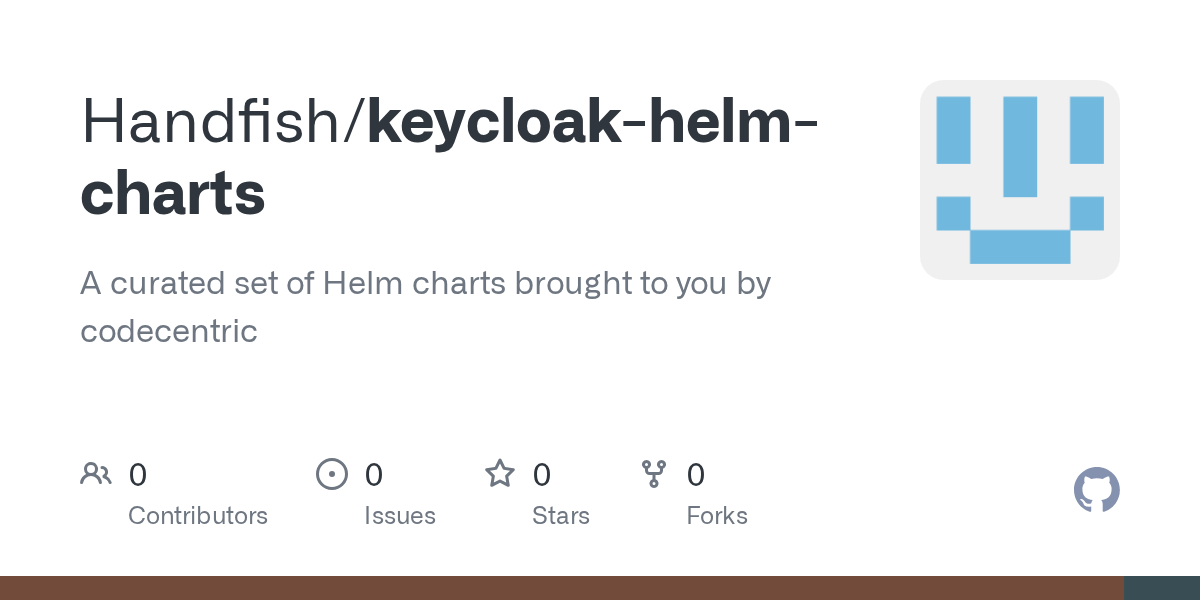This screenshot has height=600, width=1200.
Task: Click the Forks label
Action: click(x=717, y=516)
